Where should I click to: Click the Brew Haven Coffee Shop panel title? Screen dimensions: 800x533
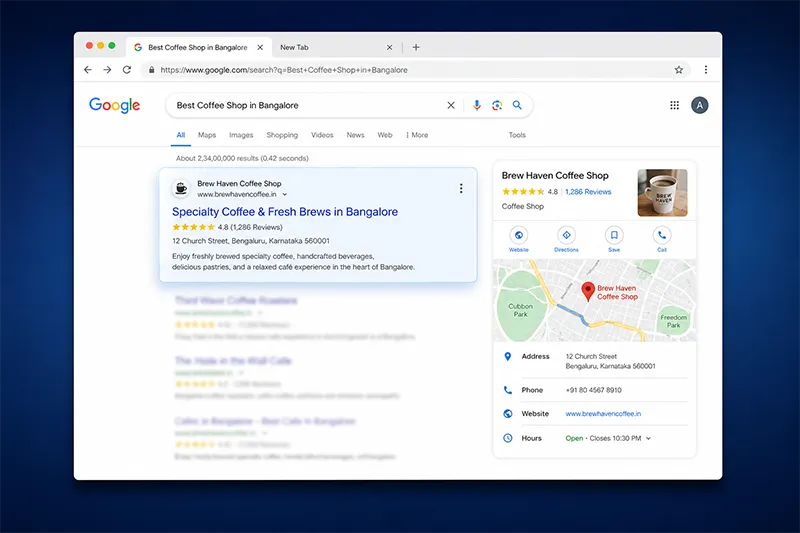[x=555, y=175]
